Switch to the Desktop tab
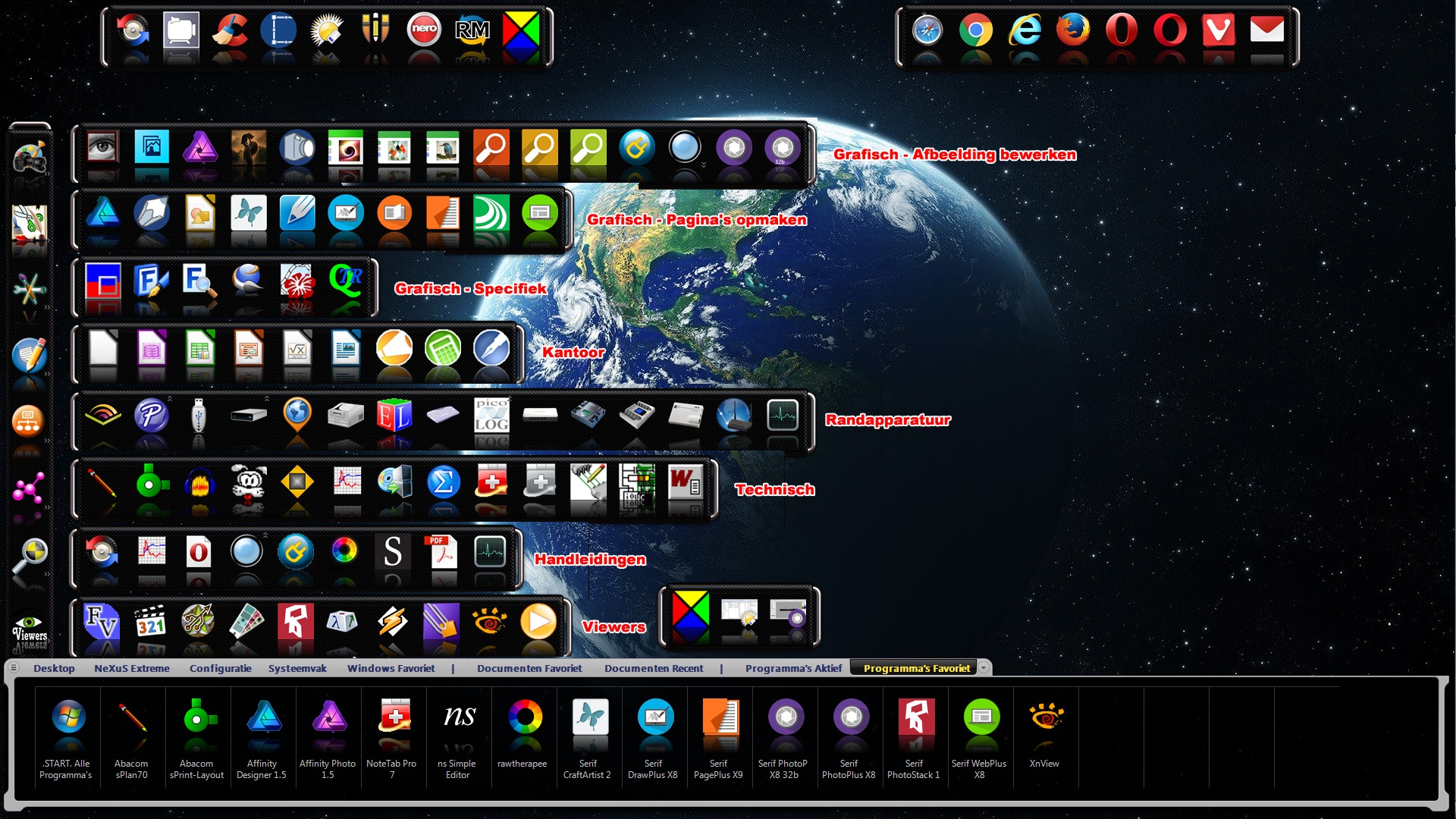1456x819 pixels. click(54, 668)
